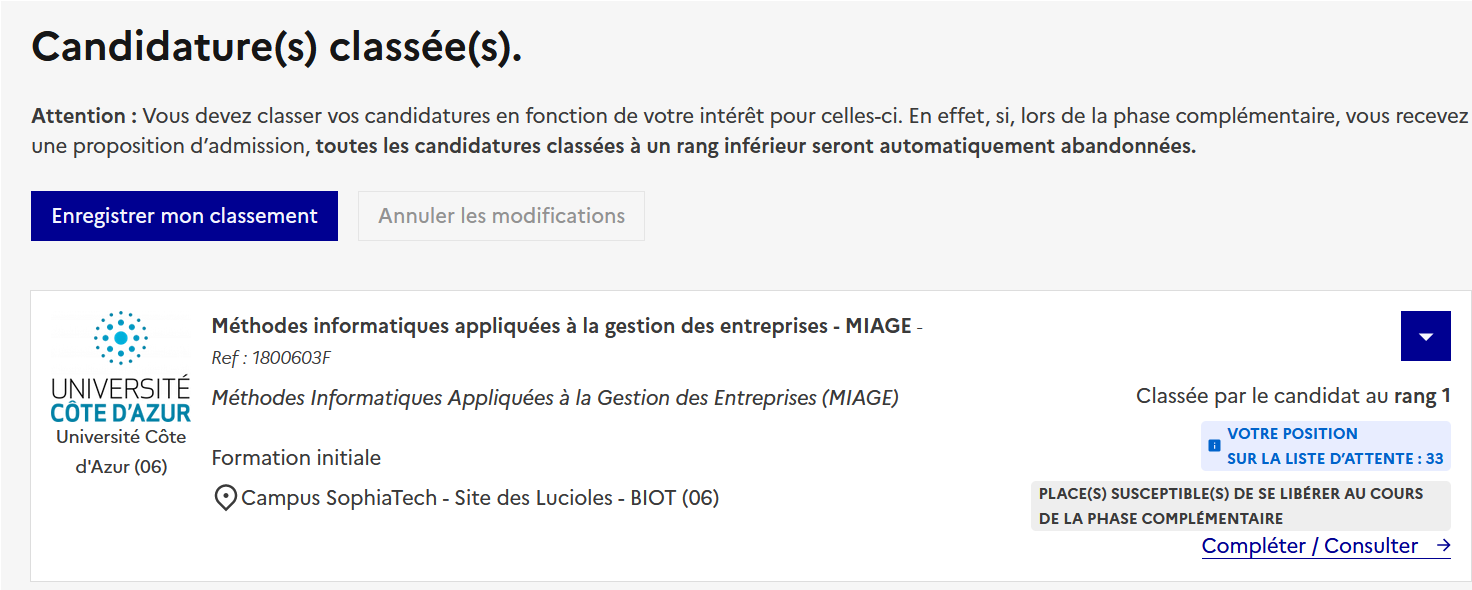Click the arrow icon after Compléter / Consulter
1472x590 pixels.
coord(1443,546)
